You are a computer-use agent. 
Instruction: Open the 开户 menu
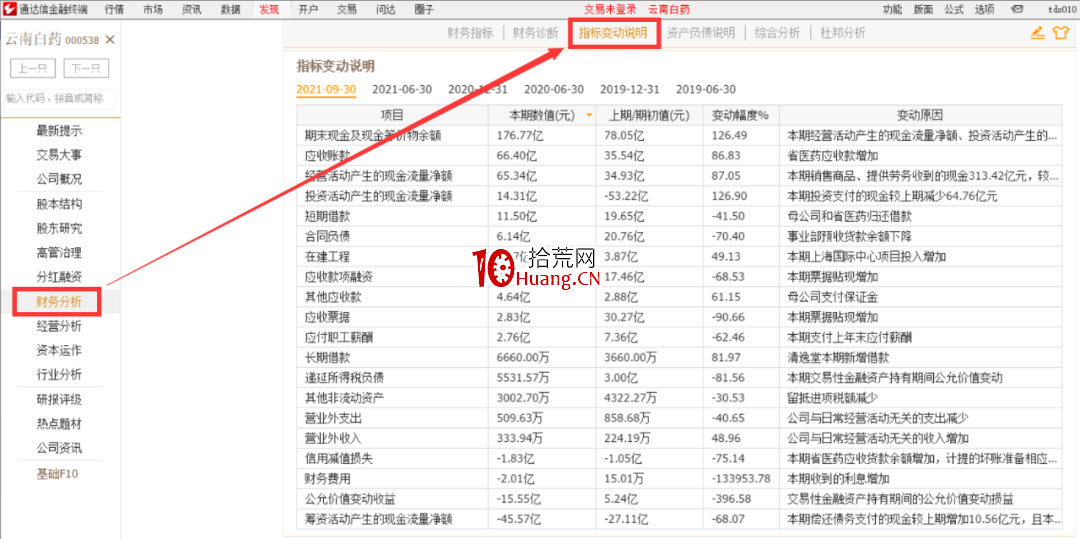click(x=309, y=10)
